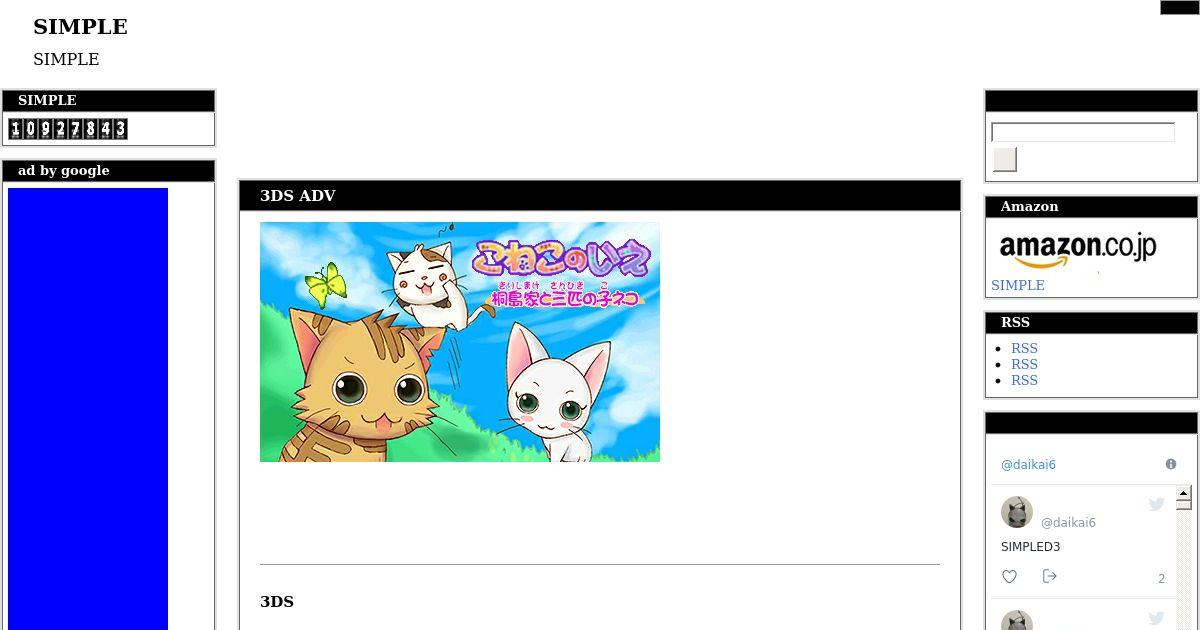The image size is (1200, 630).
Task: Click the @daikai6 handle in first tweet
Action: (1068, 523)
